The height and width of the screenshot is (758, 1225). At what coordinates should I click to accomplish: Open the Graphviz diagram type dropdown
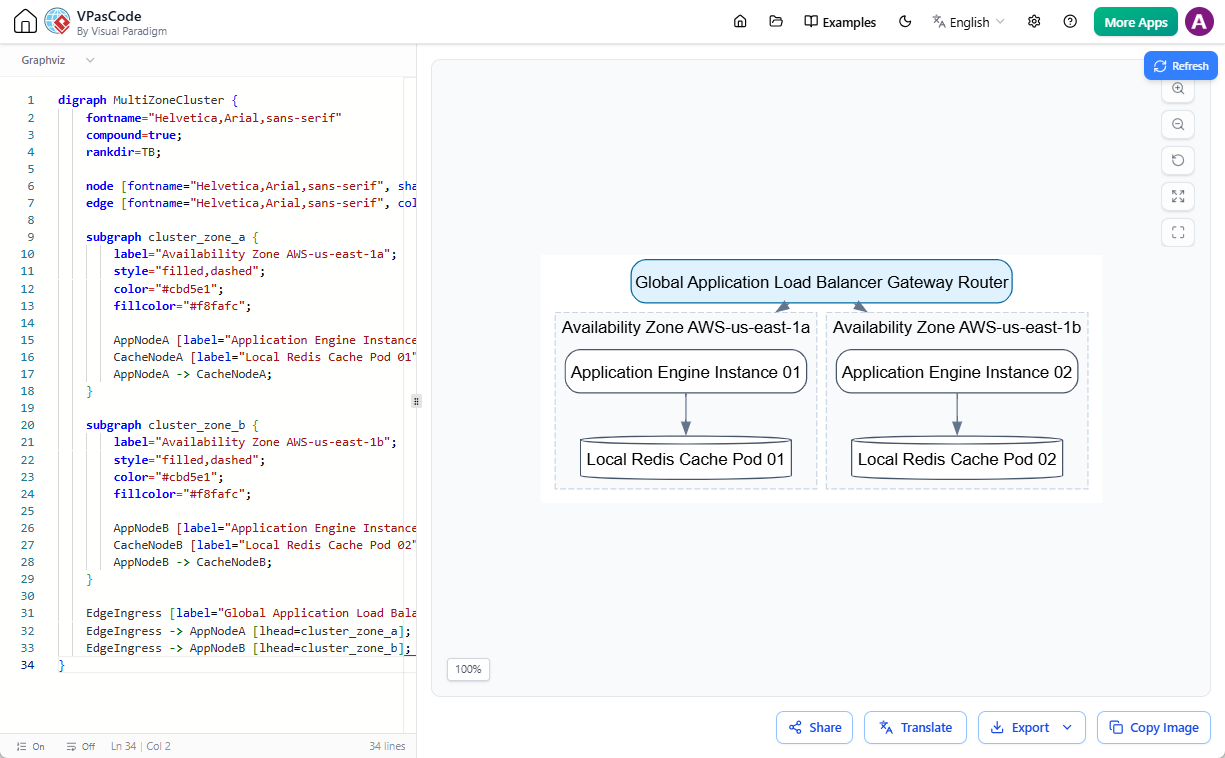pyautogui.click(x=58, y=60)
